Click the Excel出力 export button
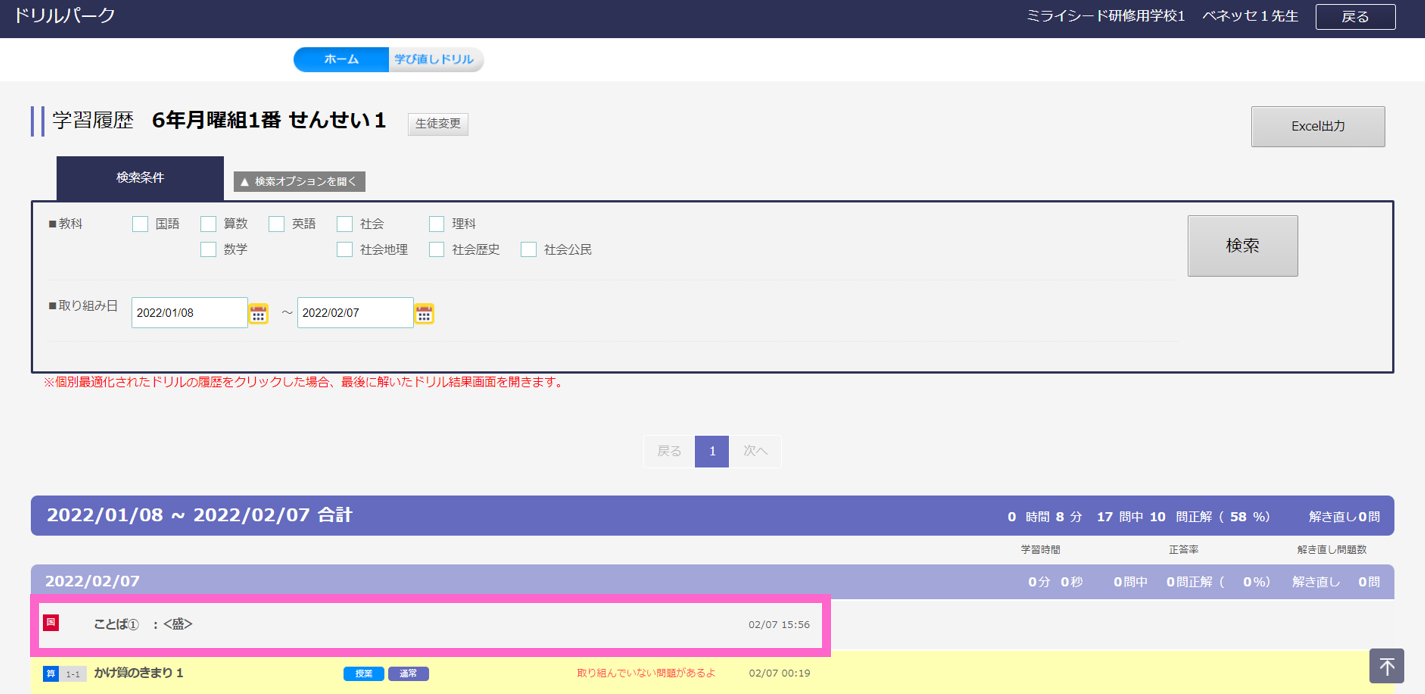Viewport: 1425px width, 694px height. [x=1317, y=127]
